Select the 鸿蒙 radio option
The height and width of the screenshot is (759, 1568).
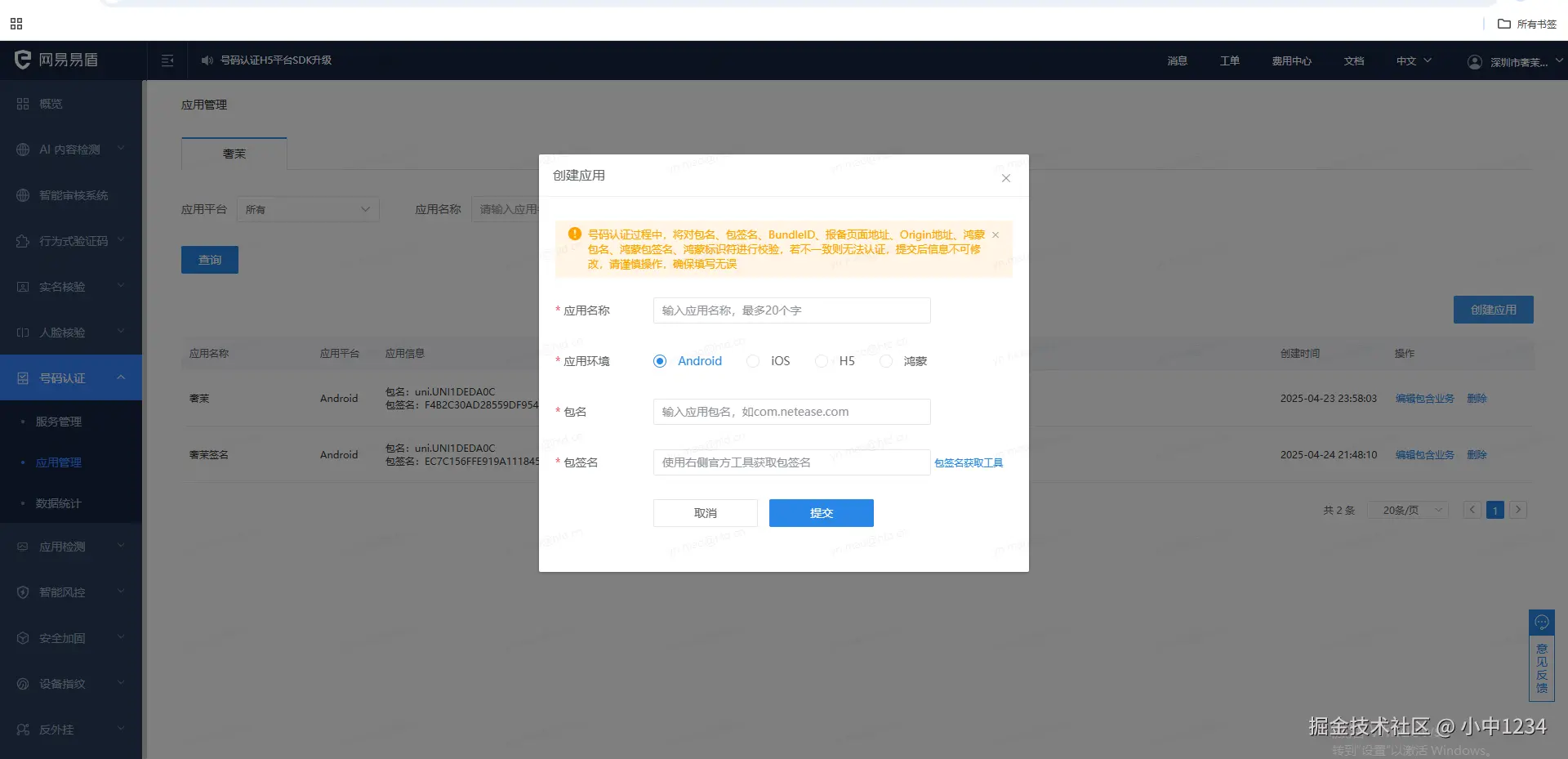886,361
